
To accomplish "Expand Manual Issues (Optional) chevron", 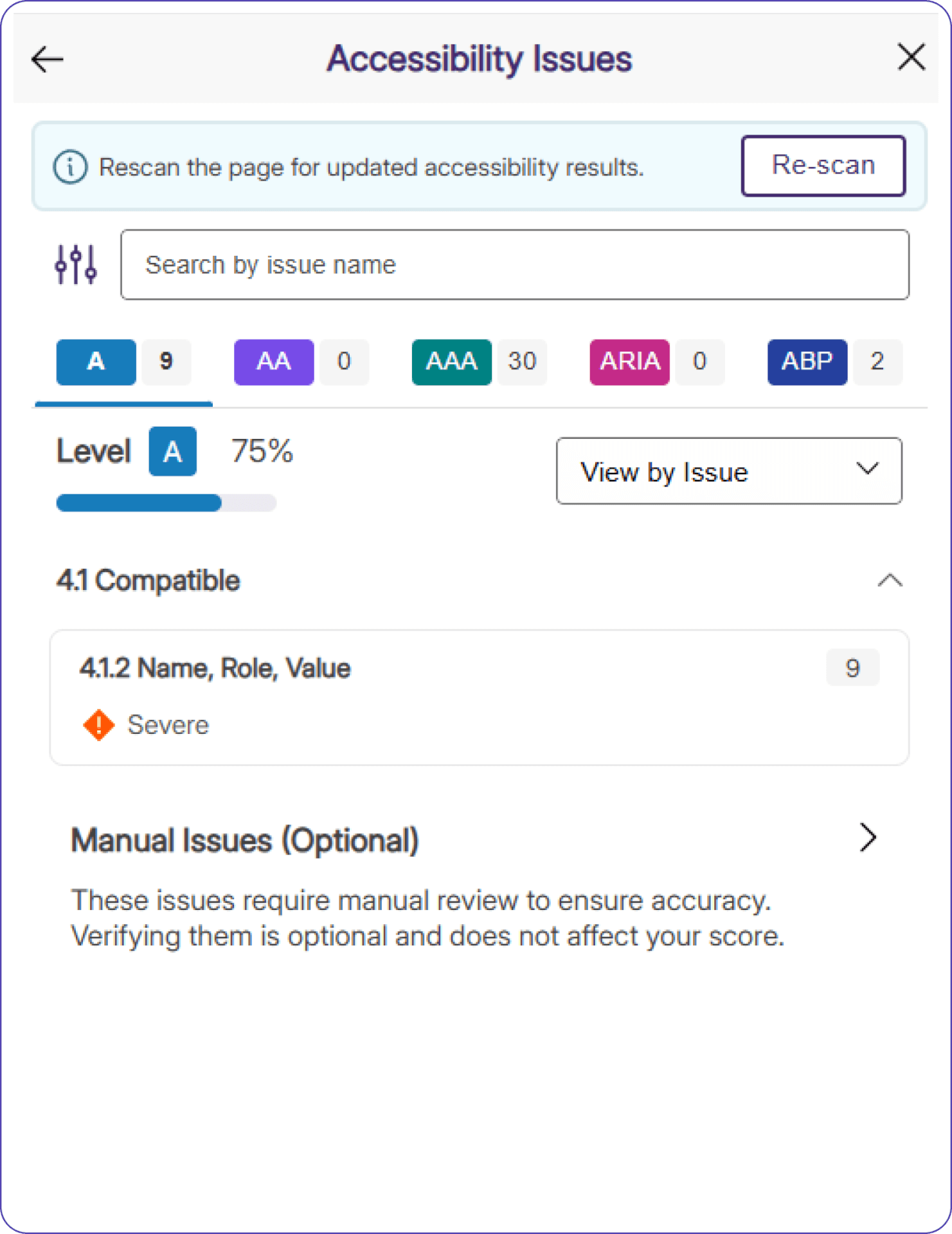I will [868, 837].
